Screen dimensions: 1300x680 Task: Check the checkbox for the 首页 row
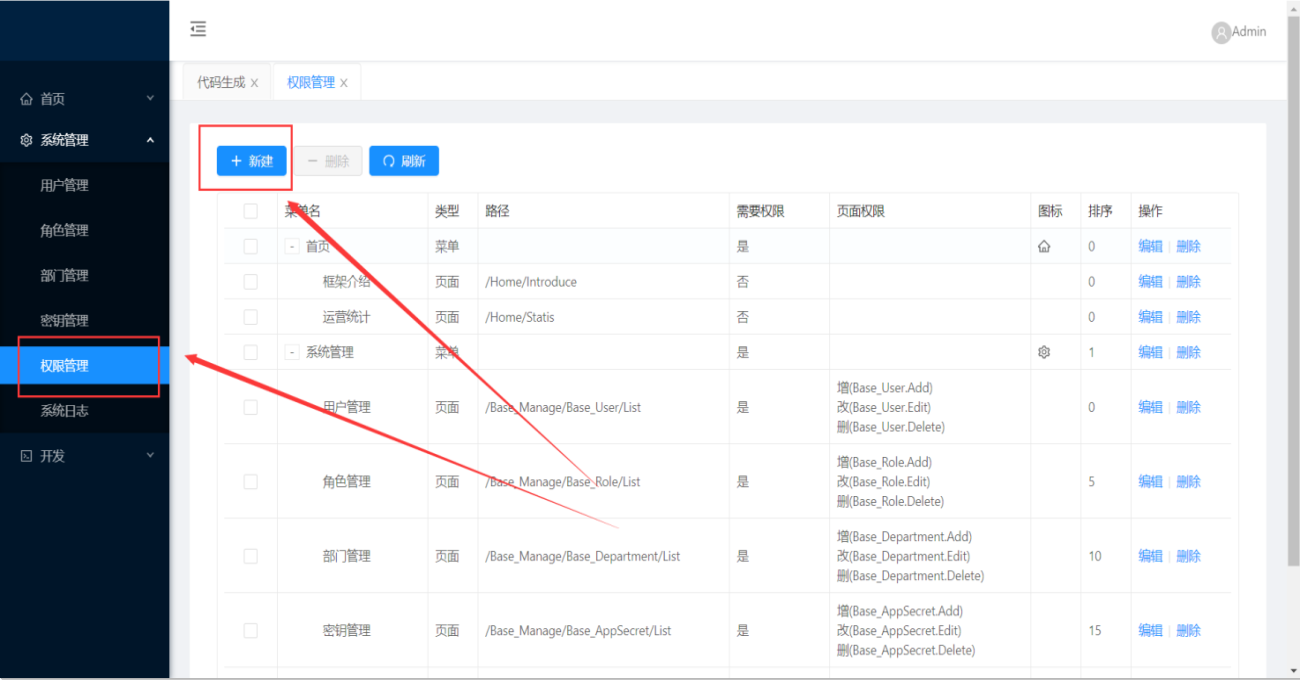pyautogui.click(x=250, y=246)
